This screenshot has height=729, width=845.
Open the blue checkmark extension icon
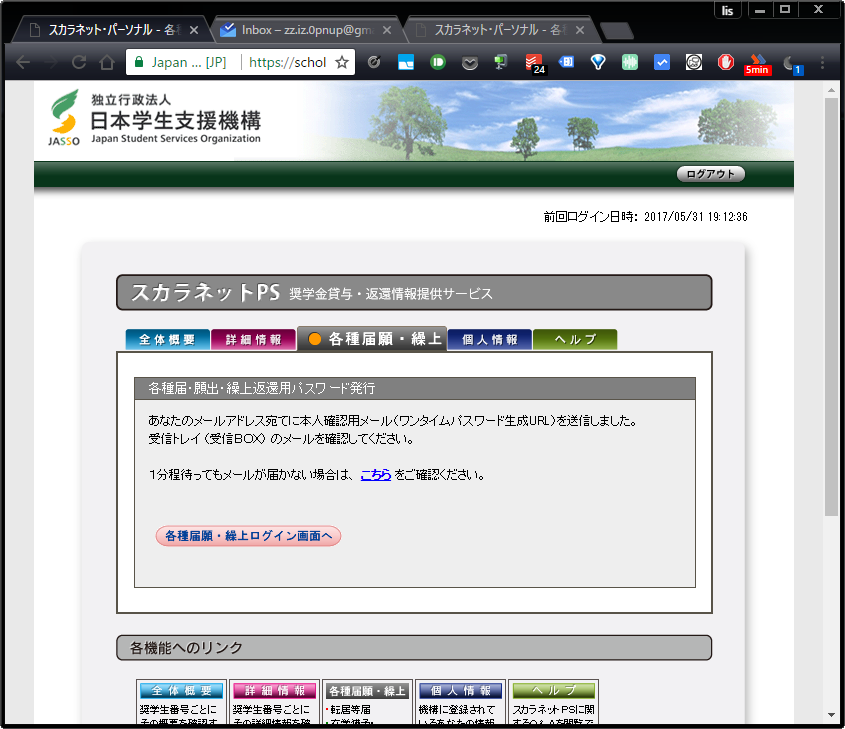(x=662, y=63)
